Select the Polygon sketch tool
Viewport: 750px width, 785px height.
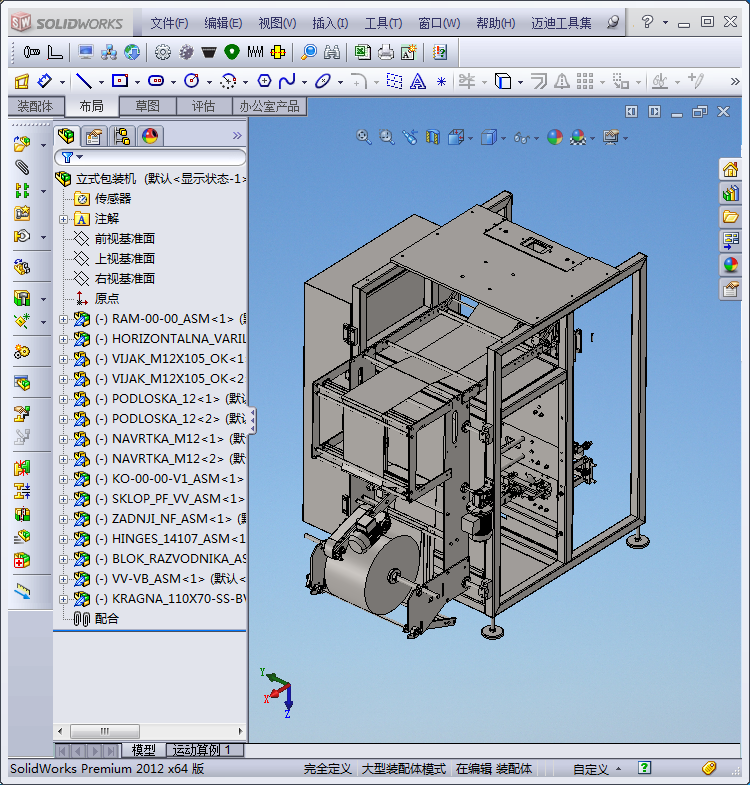(264, 81)
